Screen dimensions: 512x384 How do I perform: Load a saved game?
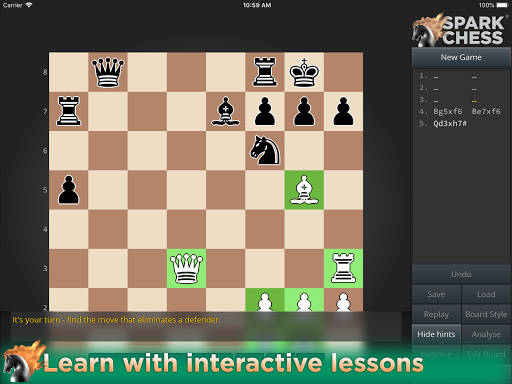(486, 294)
